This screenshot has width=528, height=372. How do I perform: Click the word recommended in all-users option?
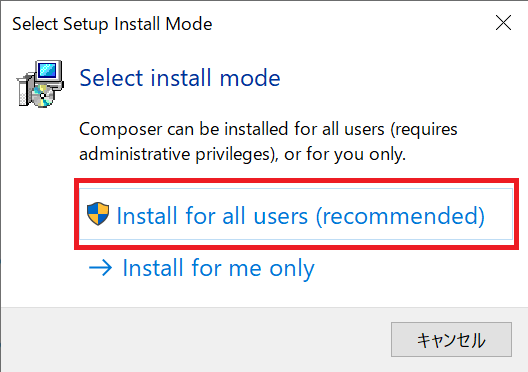(400, 215)
